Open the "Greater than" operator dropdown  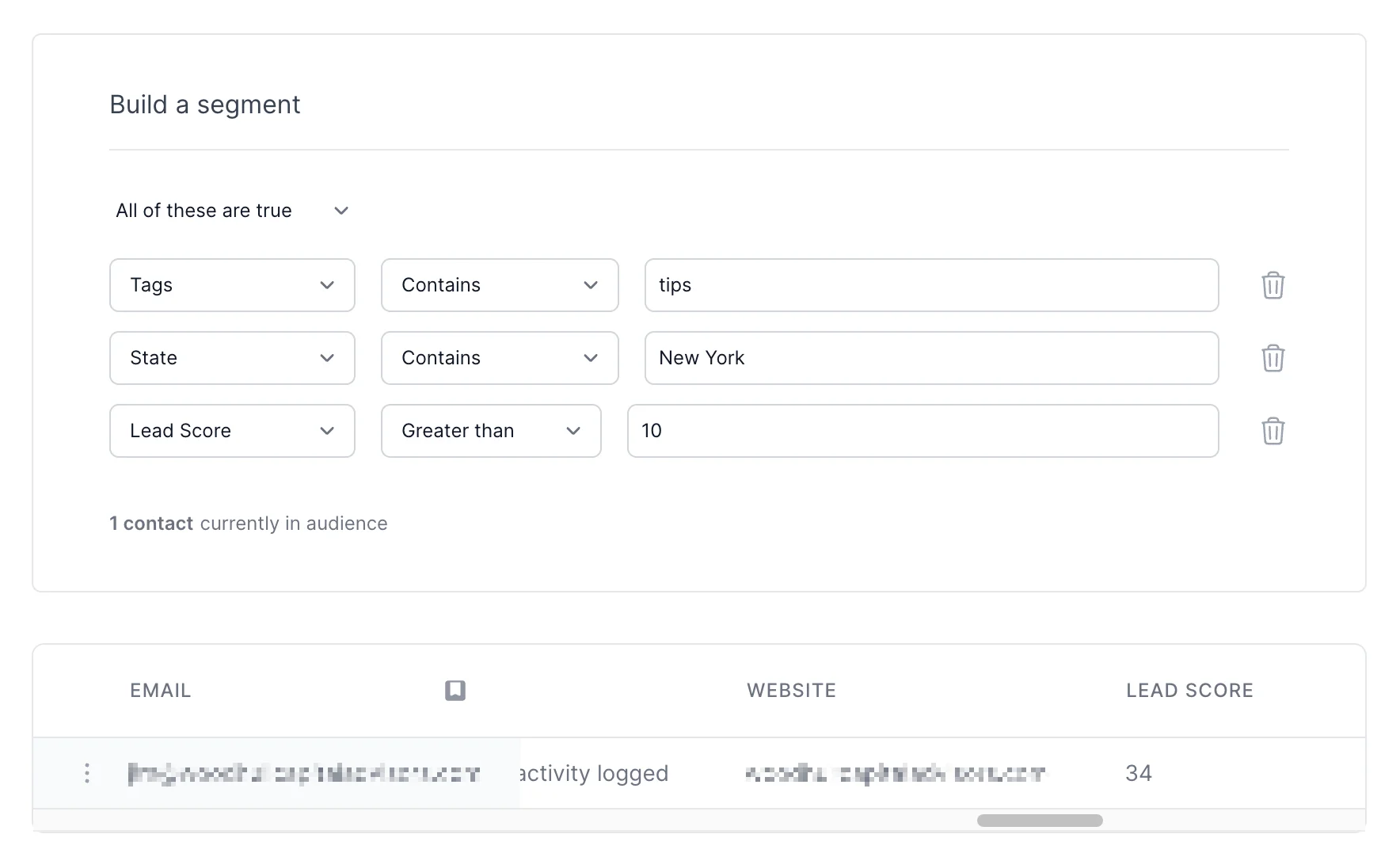point(490,431)
